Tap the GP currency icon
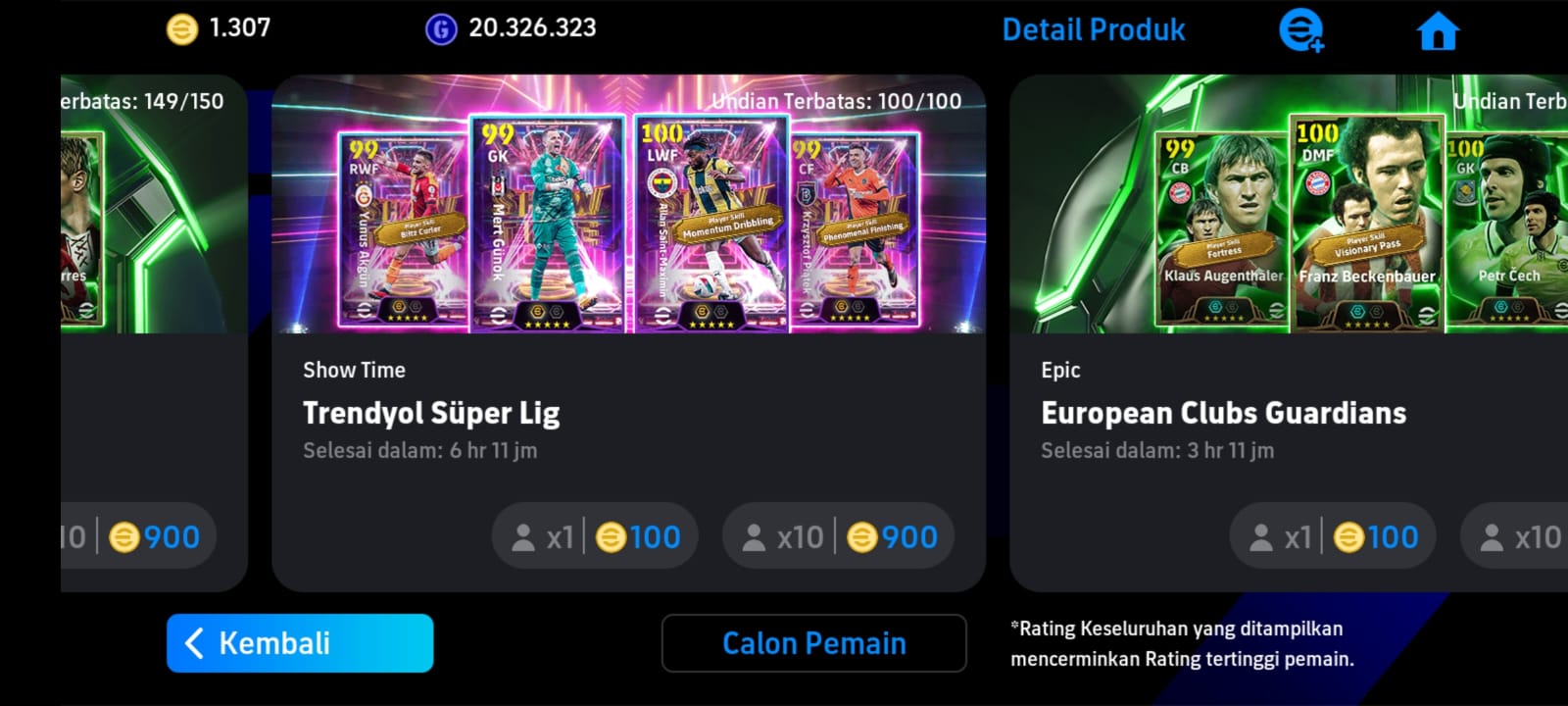Screen dimensions: 1568x706 [441, 28]
